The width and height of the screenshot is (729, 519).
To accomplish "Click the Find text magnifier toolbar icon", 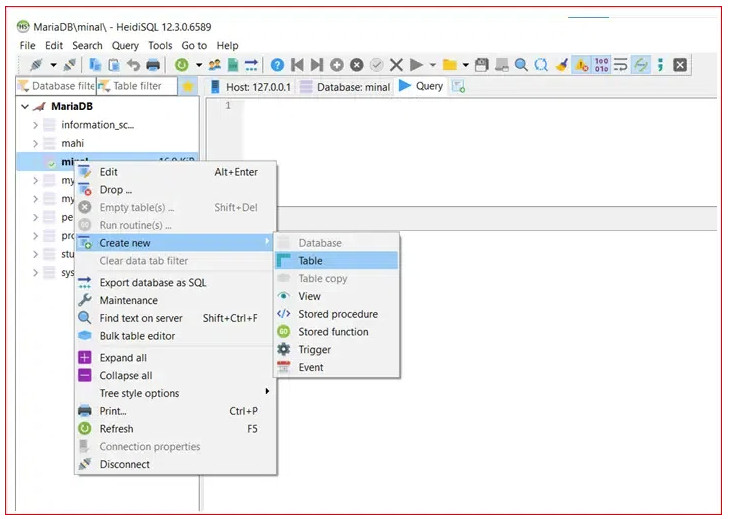I will (x=521, y=65).
